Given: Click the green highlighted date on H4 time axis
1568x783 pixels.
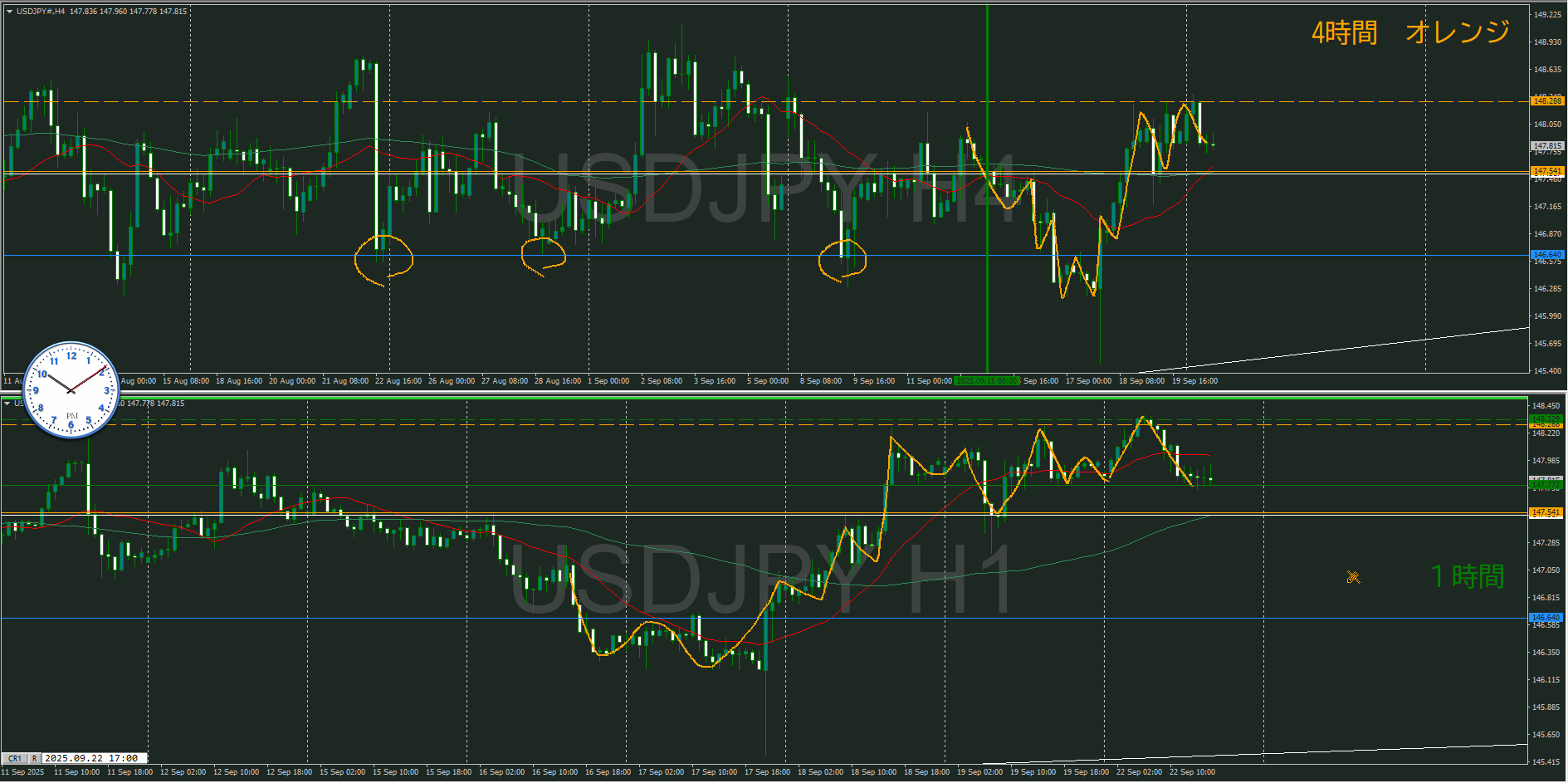Looking at the screenshot, I should pos(987,381).
